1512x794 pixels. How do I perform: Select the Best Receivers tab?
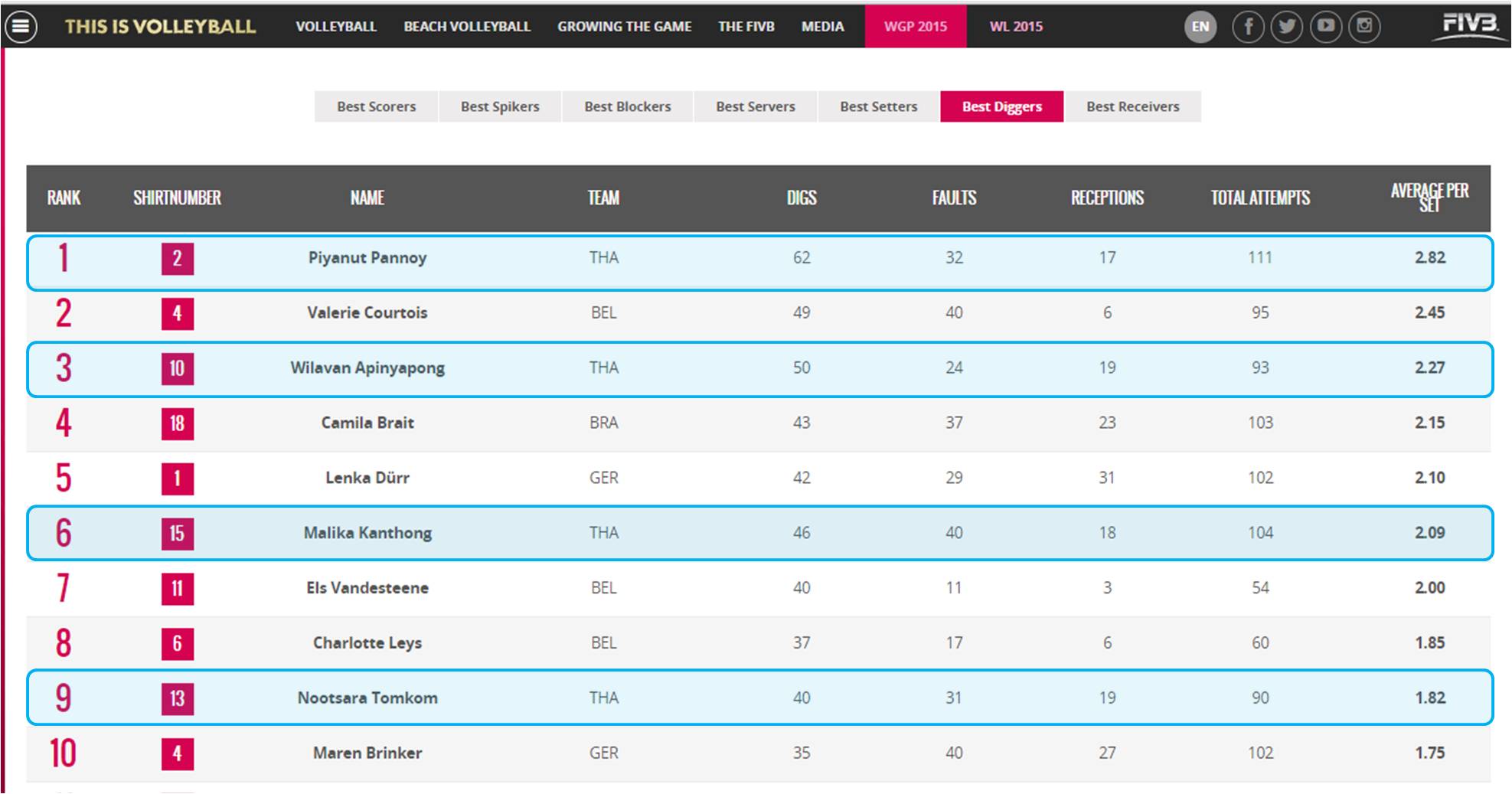1132,106
